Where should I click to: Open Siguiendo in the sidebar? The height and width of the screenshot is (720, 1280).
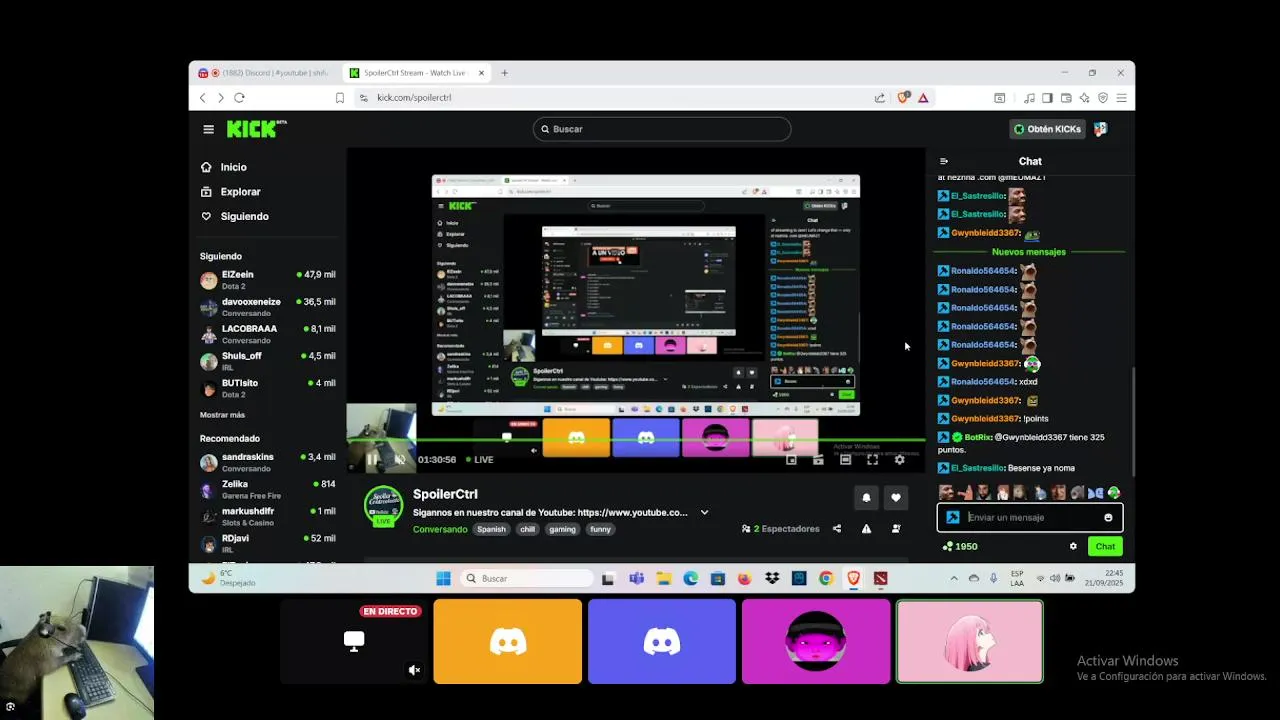[x=234, y=216]
